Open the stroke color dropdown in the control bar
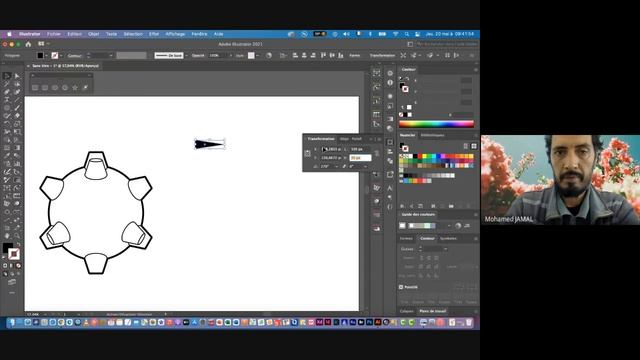 [61, 56]
